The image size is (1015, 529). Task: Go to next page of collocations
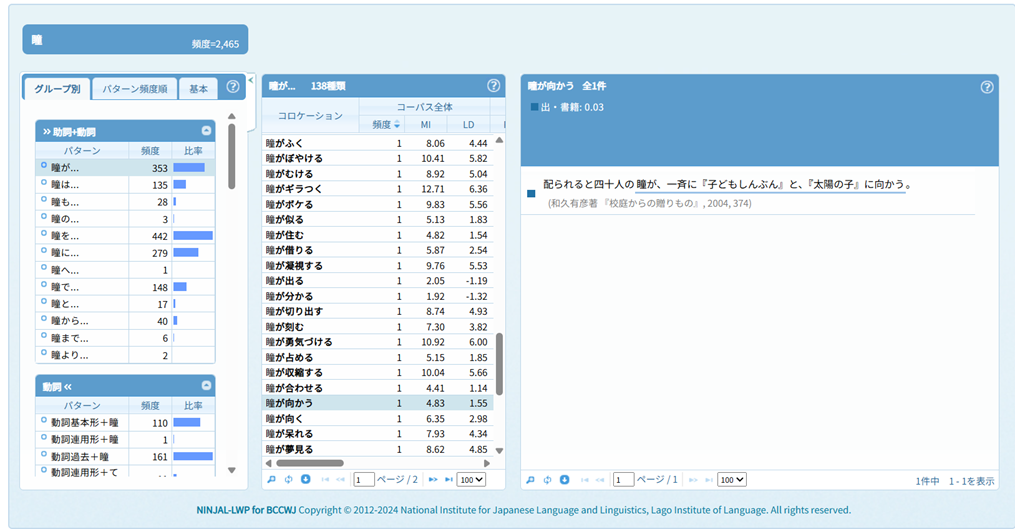coord(432,480)
